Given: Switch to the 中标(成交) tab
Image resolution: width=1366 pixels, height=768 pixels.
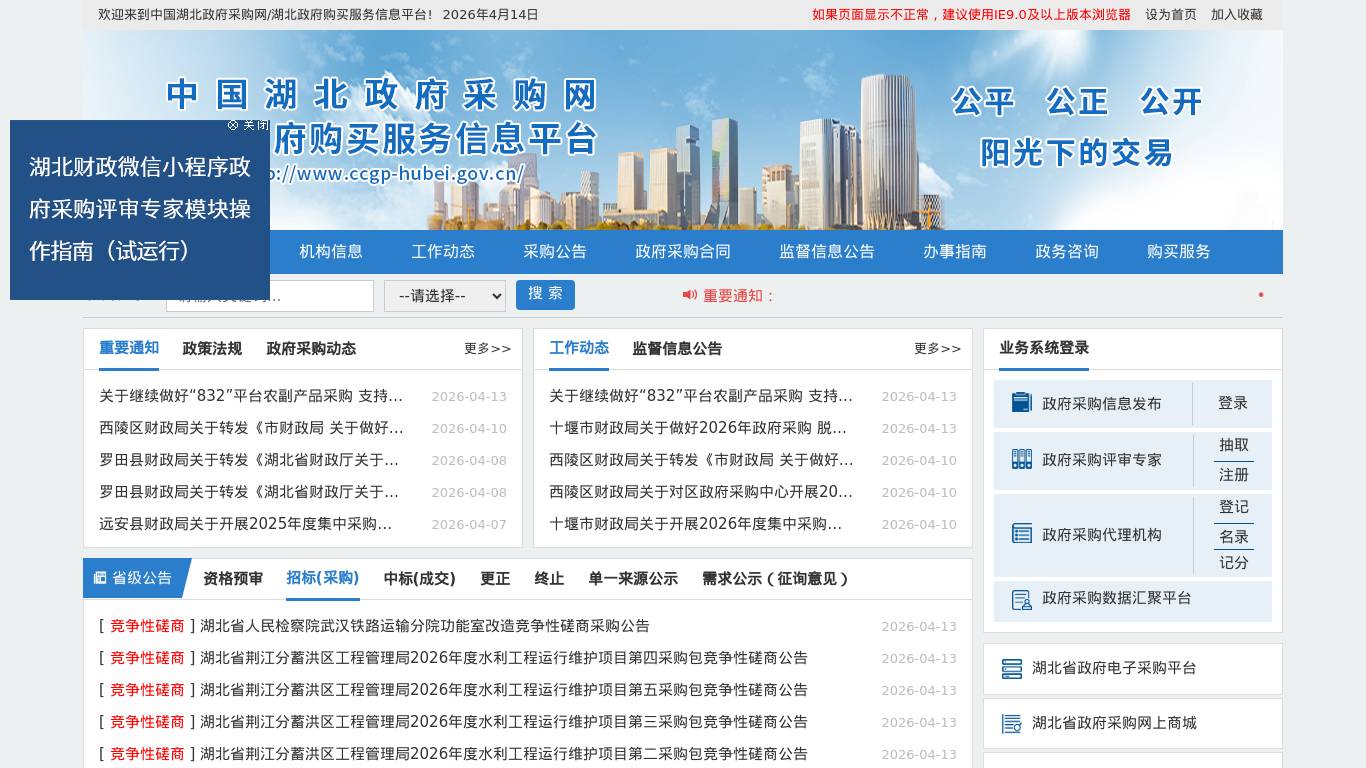Looking at the screenshot, I should pos(418,578).
